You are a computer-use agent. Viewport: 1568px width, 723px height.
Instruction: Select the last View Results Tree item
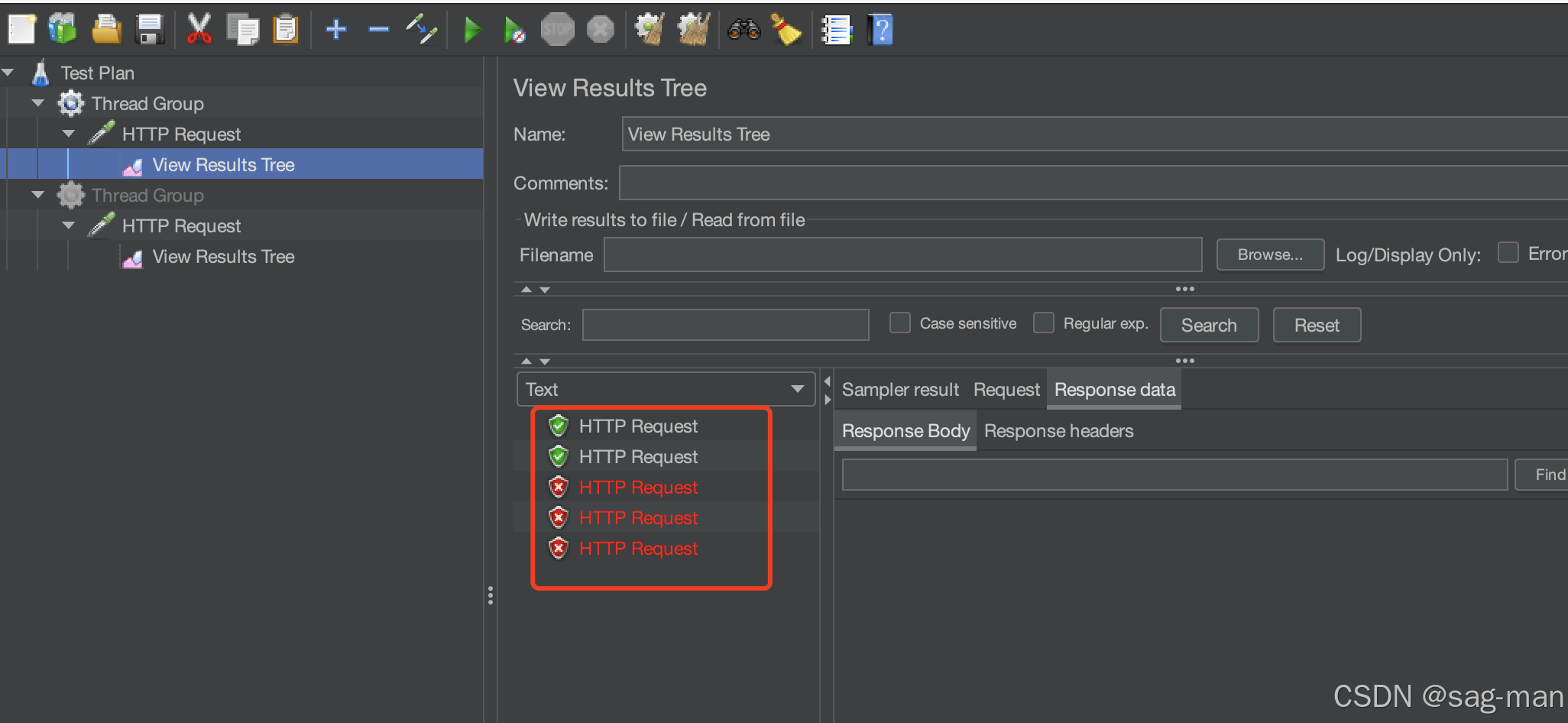(x=223, y=257)
